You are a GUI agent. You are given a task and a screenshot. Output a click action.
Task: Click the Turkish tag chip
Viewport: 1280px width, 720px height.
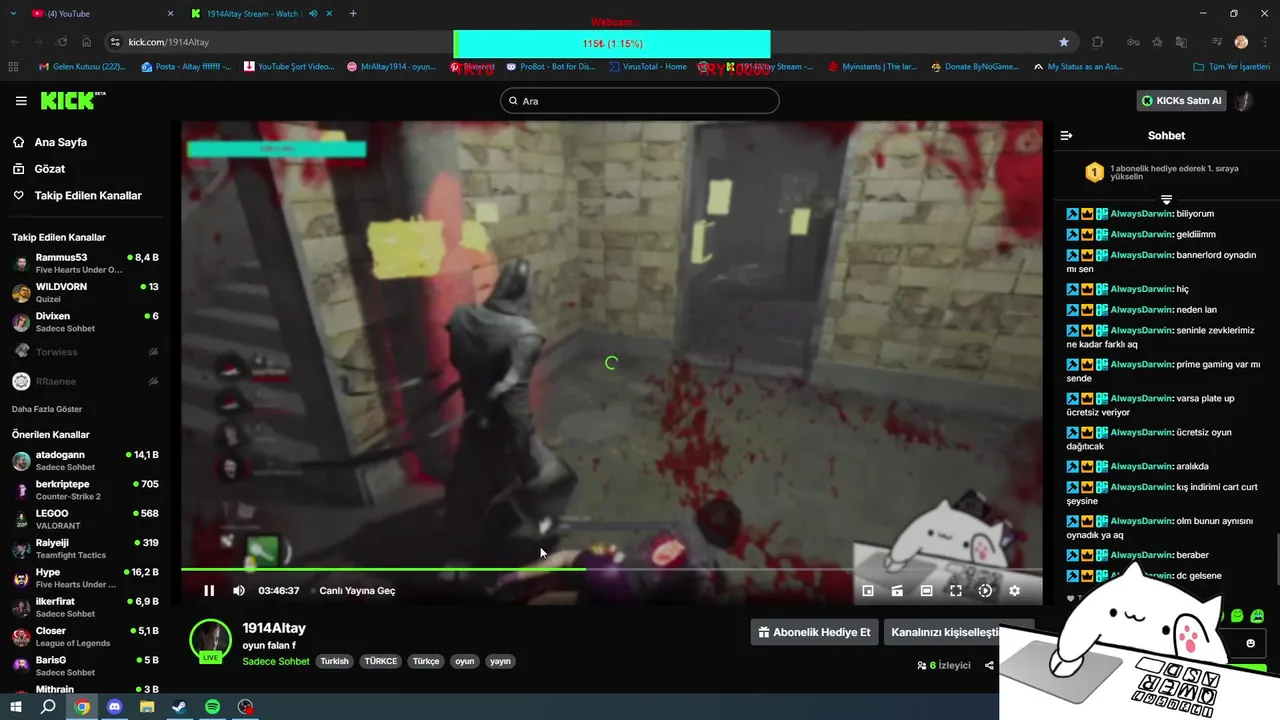334,661
